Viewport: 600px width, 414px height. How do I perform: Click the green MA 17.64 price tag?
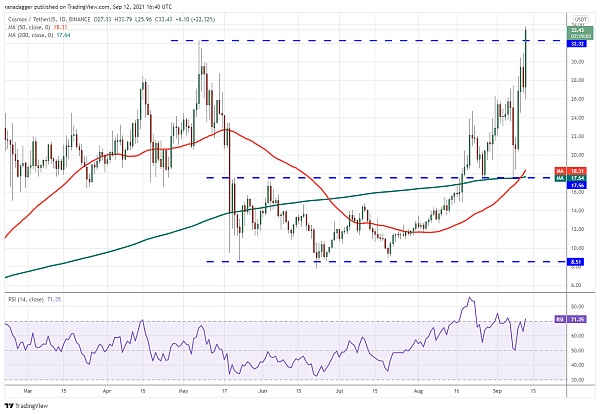tap(570, 178)
